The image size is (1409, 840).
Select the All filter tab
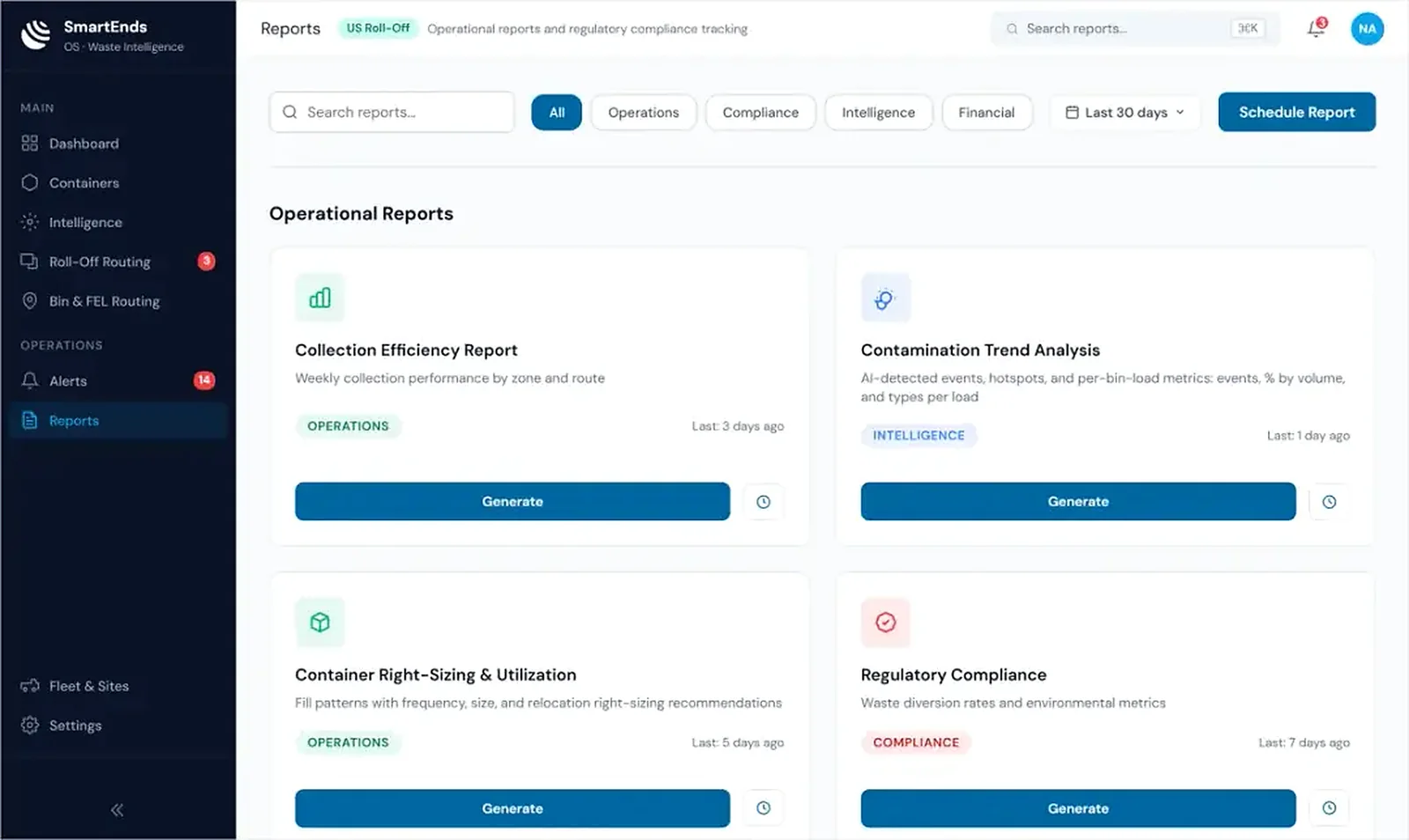point(557,113)
